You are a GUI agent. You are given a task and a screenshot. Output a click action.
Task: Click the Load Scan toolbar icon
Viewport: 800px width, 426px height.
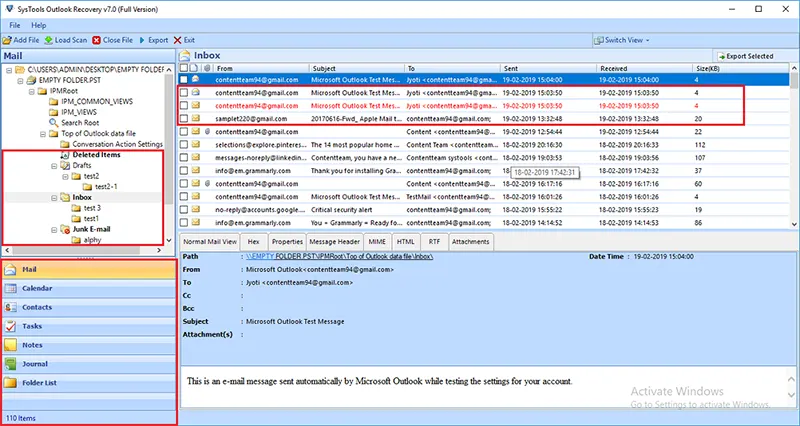[48, 40]
